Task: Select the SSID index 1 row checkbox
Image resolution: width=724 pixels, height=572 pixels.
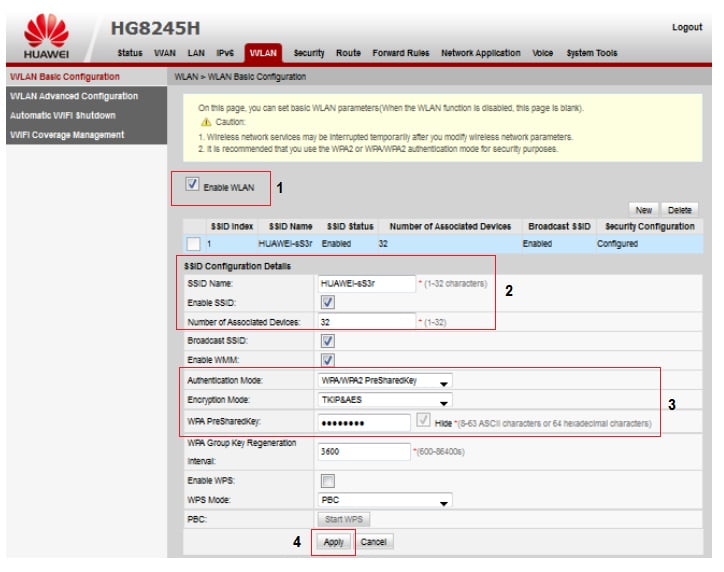Action: (x=193, y=244)
